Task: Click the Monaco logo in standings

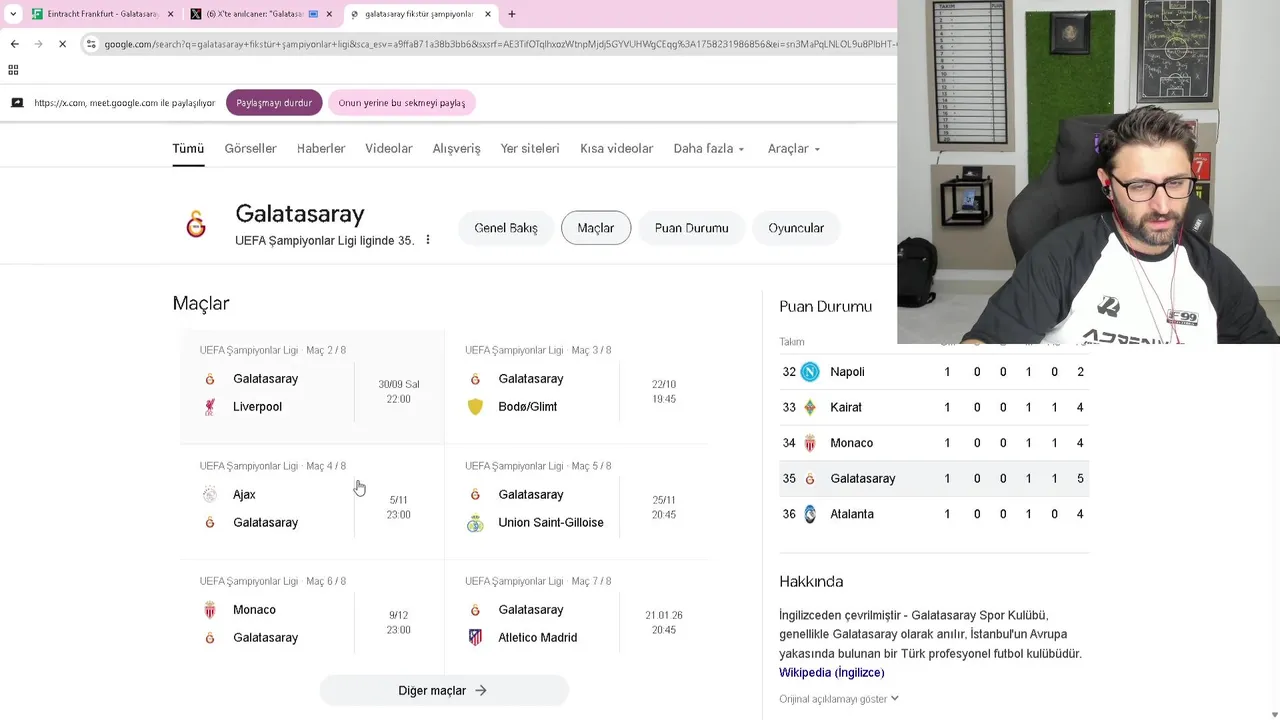Action: pyautogui.click(x=810, y=443)
